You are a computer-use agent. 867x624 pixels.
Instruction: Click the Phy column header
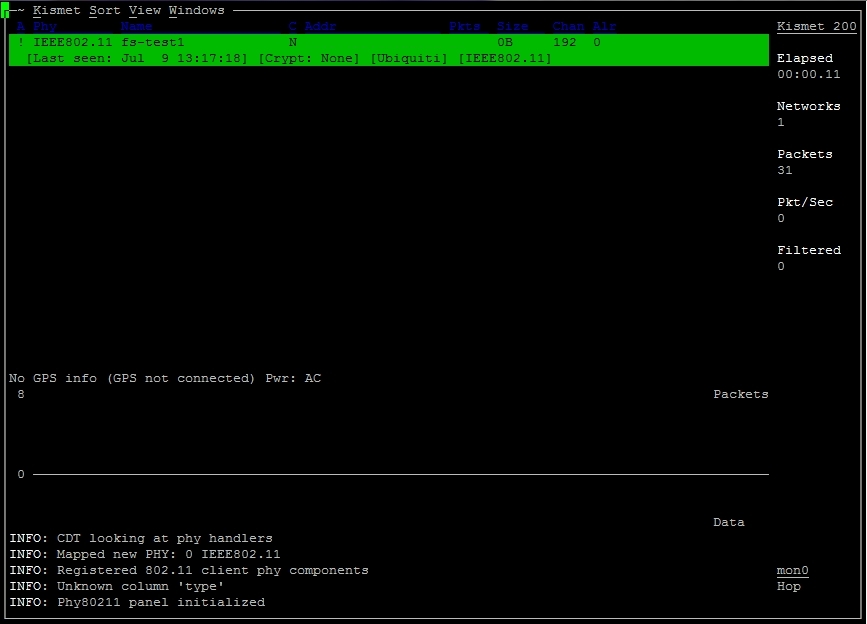(x=45, y=27)
